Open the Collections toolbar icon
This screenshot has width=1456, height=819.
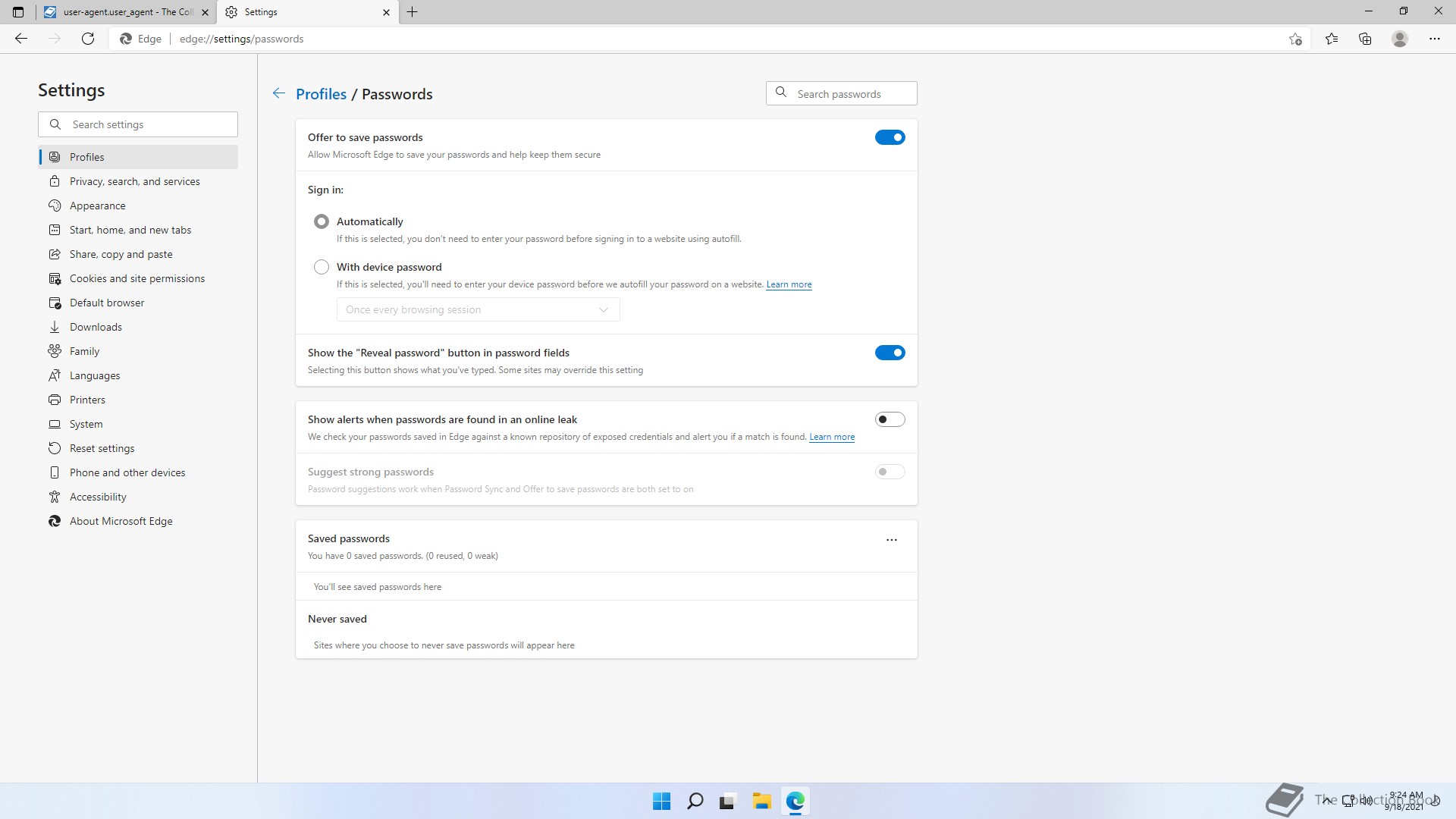tap(1365, 39)
